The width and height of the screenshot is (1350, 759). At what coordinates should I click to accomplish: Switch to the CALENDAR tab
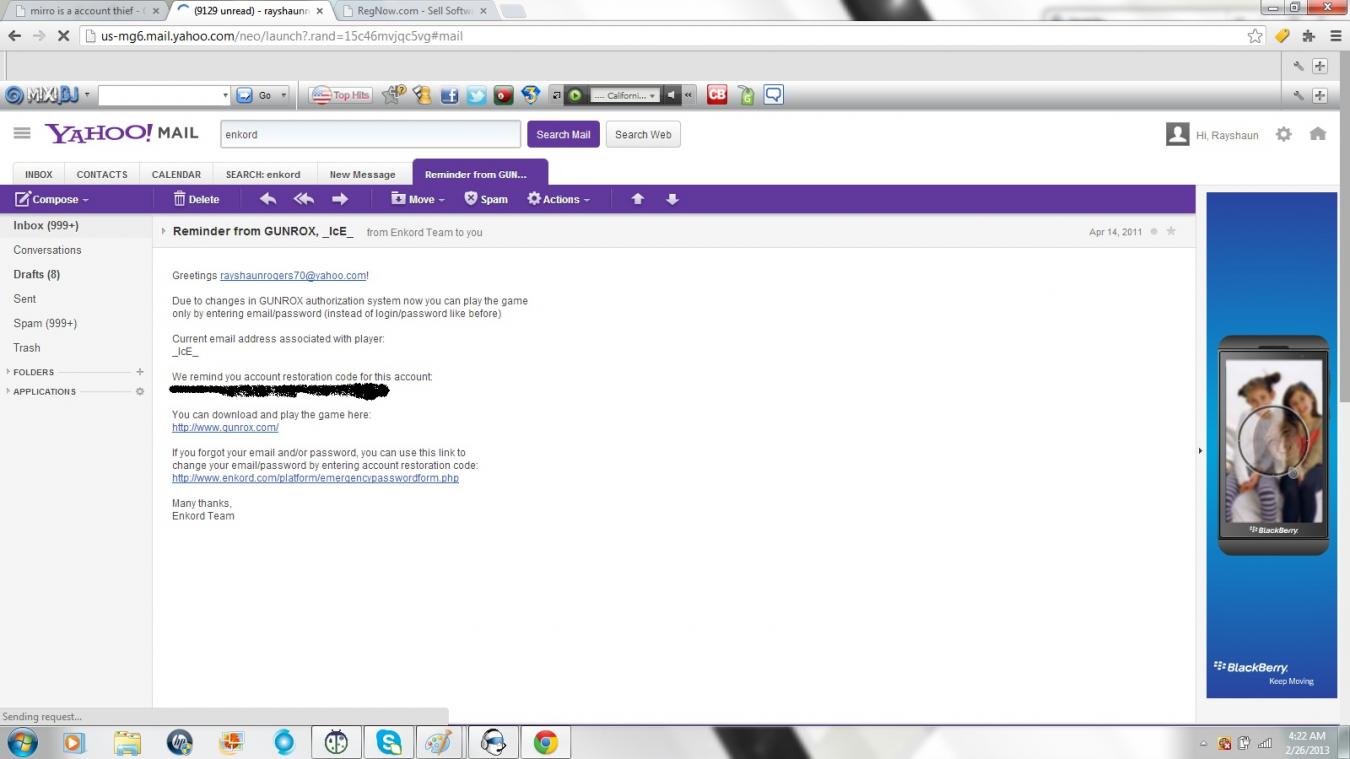coord(176,174)
